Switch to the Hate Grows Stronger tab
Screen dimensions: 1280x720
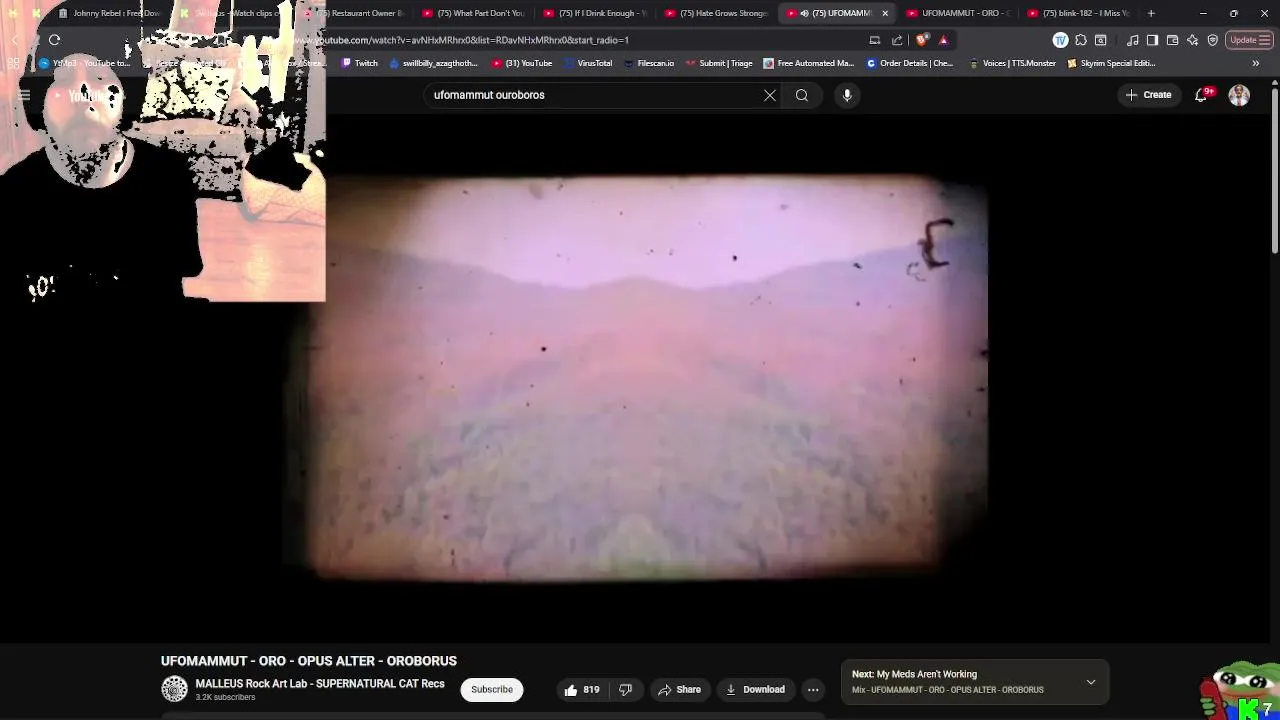(716, 13)
